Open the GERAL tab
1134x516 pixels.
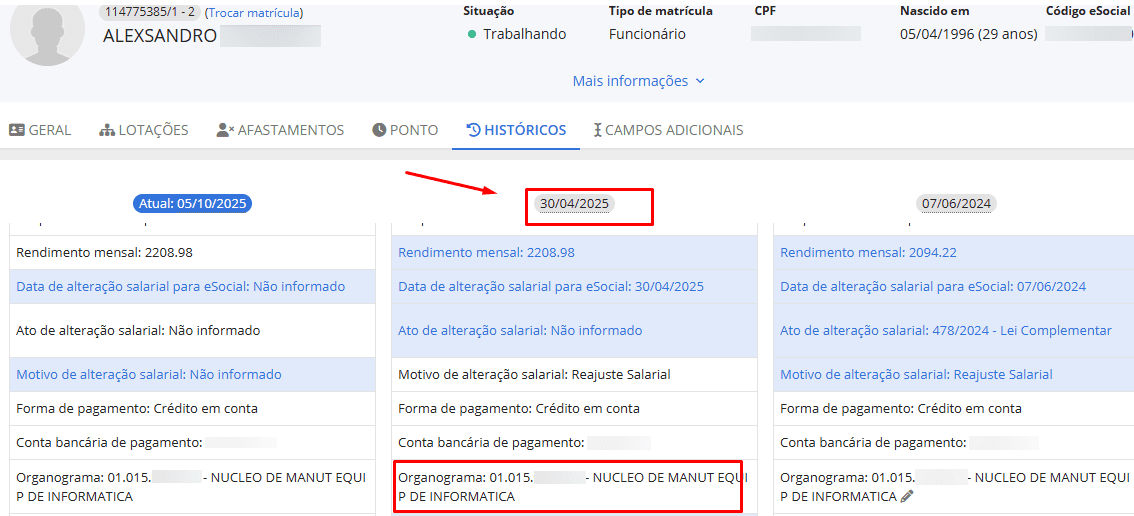[x=40, y=130]
